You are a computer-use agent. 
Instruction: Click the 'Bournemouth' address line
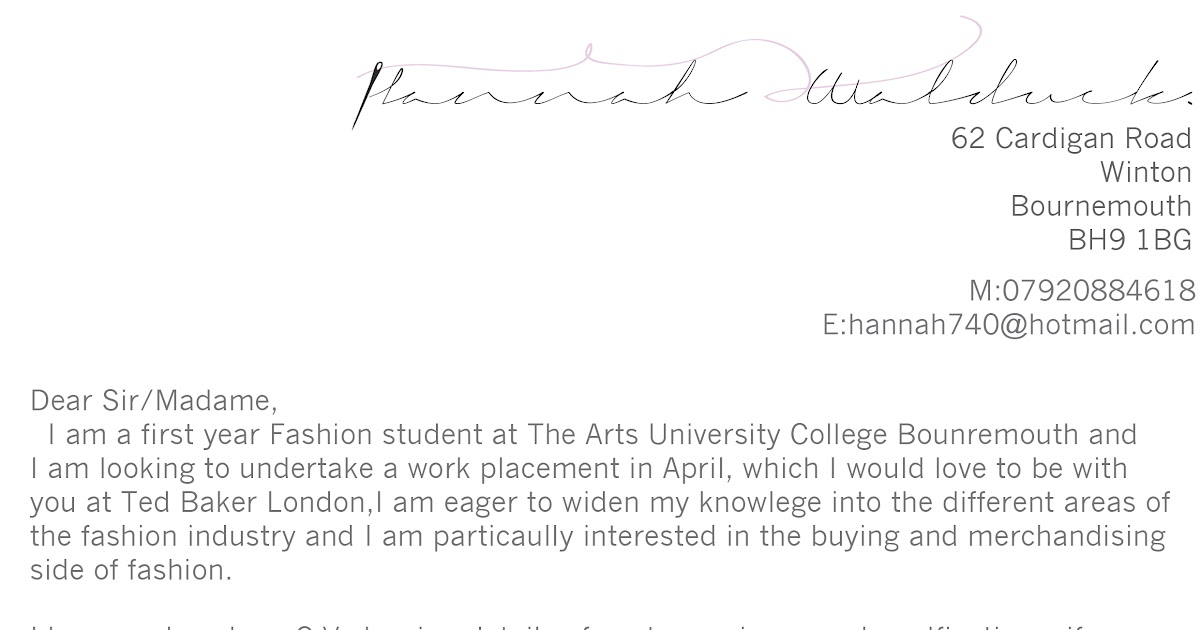[x=1100, y=206]
